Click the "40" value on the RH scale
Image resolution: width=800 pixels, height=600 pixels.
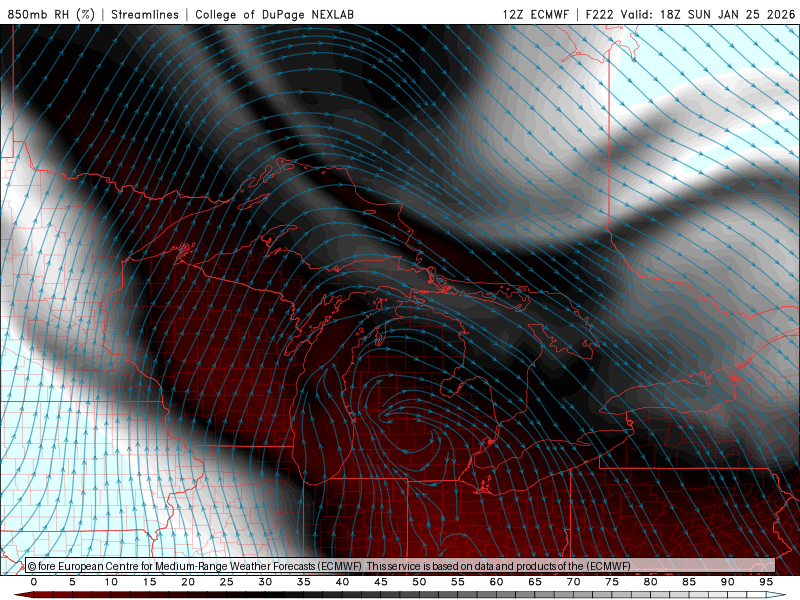click(342, 582)
